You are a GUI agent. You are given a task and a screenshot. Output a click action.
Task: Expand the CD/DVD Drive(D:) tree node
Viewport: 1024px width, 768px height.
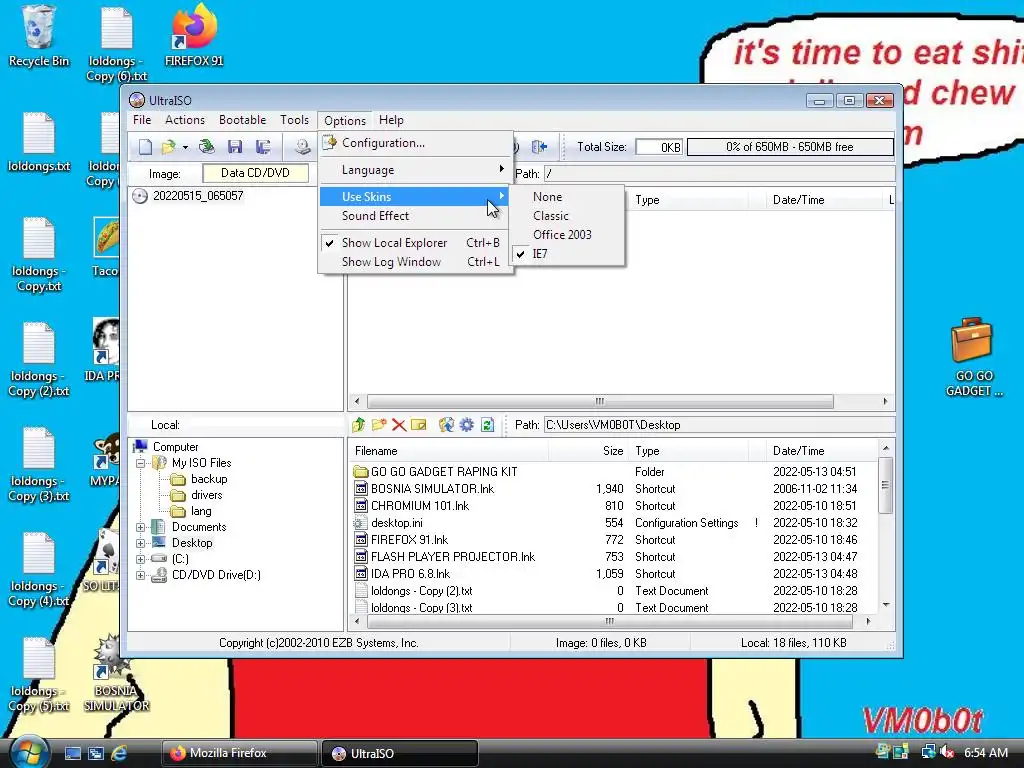coord(140,575)
